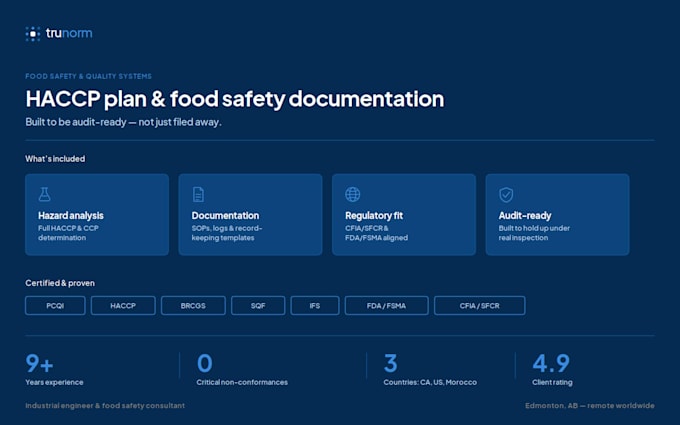Click the 'Countries: CA, US, Morocco' label
The image size is (680, 425).
click(x=430, y=382)
